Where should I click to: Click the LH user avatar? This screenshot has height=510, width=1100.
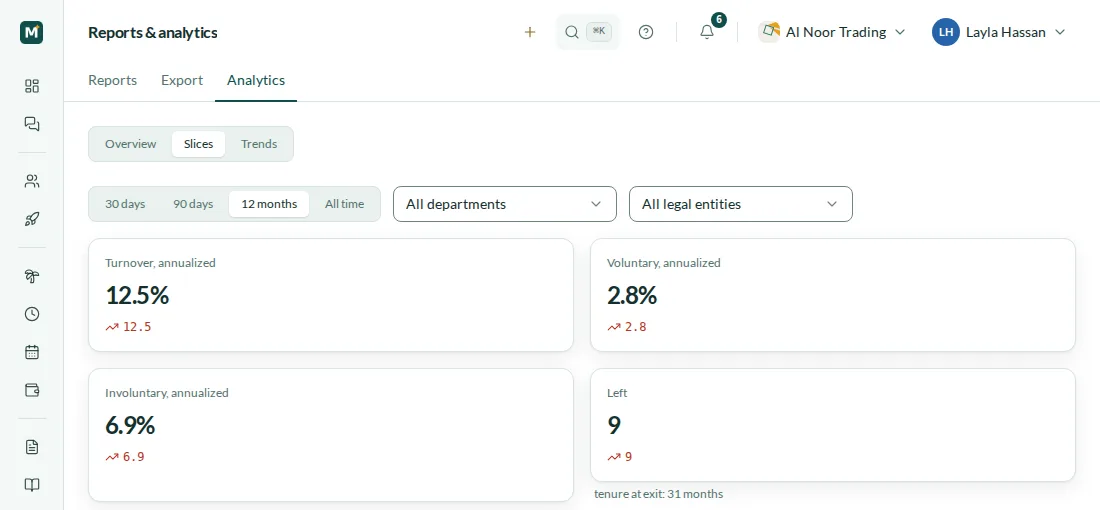[x=946, y=32]
